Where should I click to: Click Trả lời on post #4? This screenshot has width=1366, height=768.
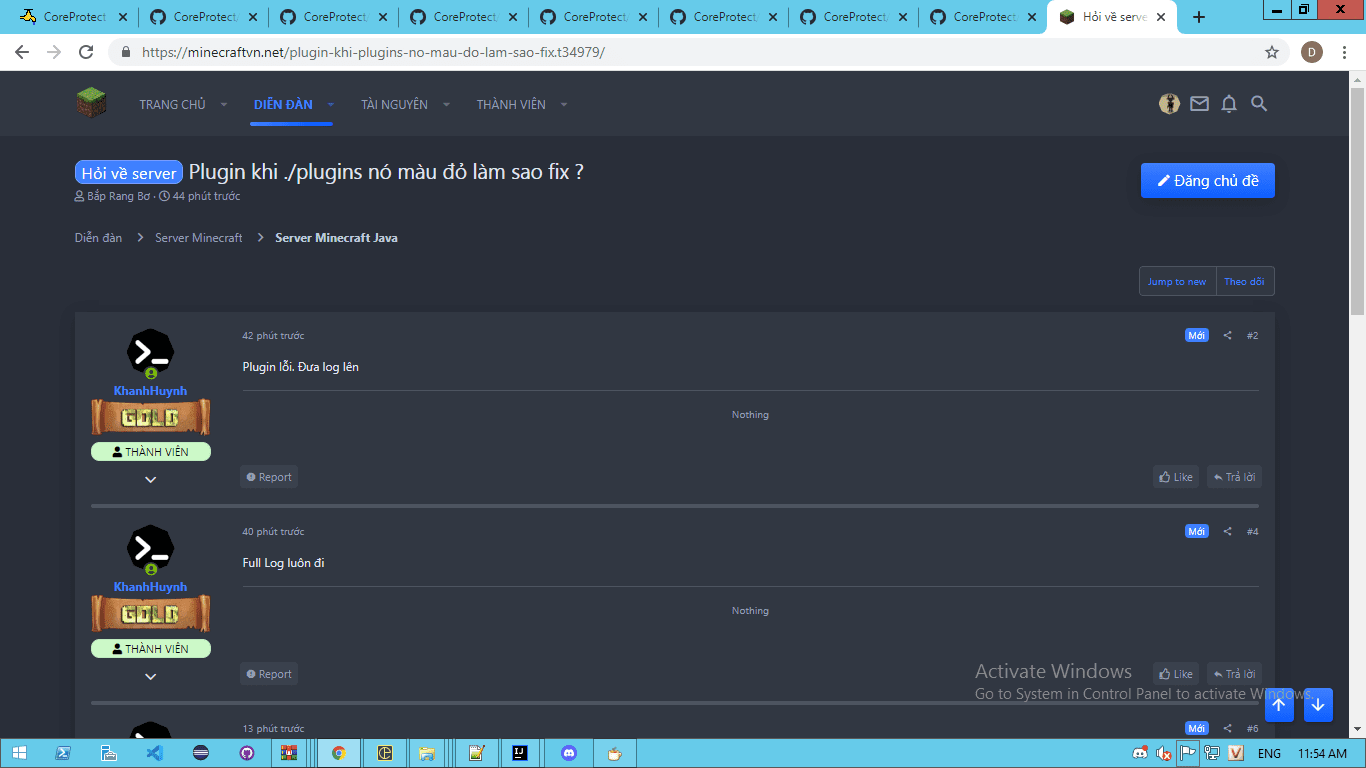(x=1234, y=674)
